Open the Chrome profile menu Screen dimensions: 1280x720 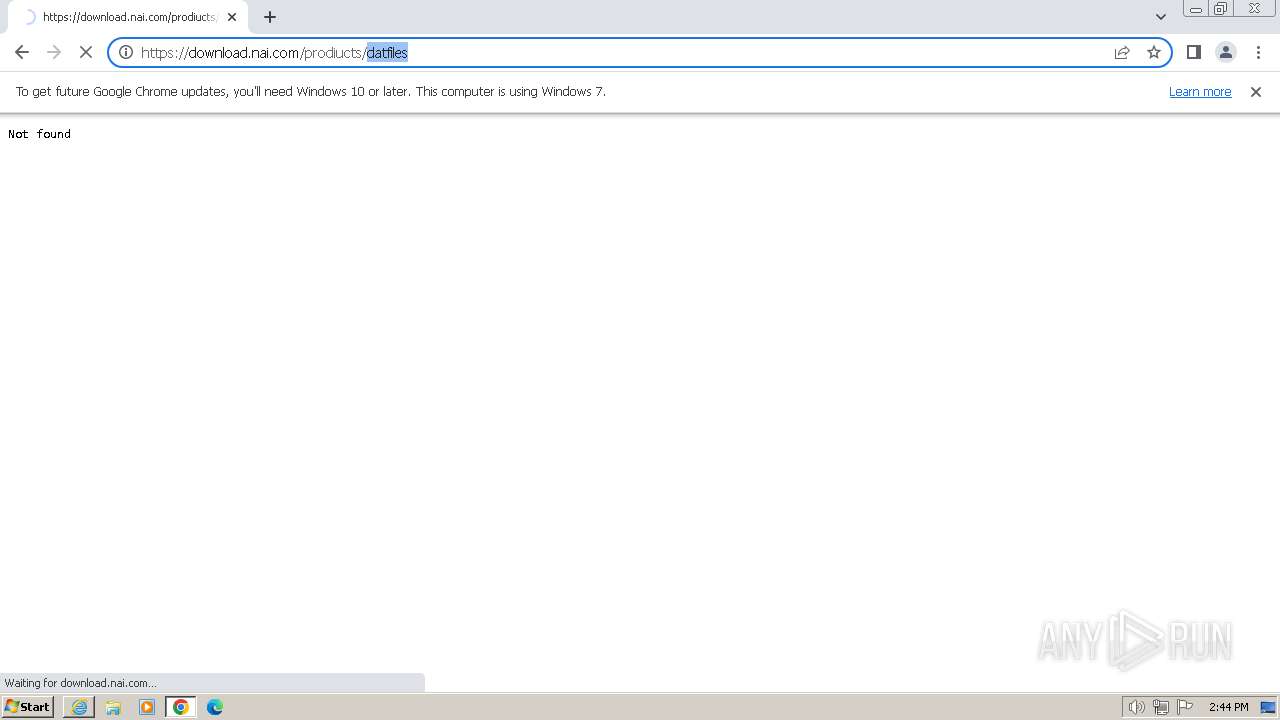[x=1226, y=52]
